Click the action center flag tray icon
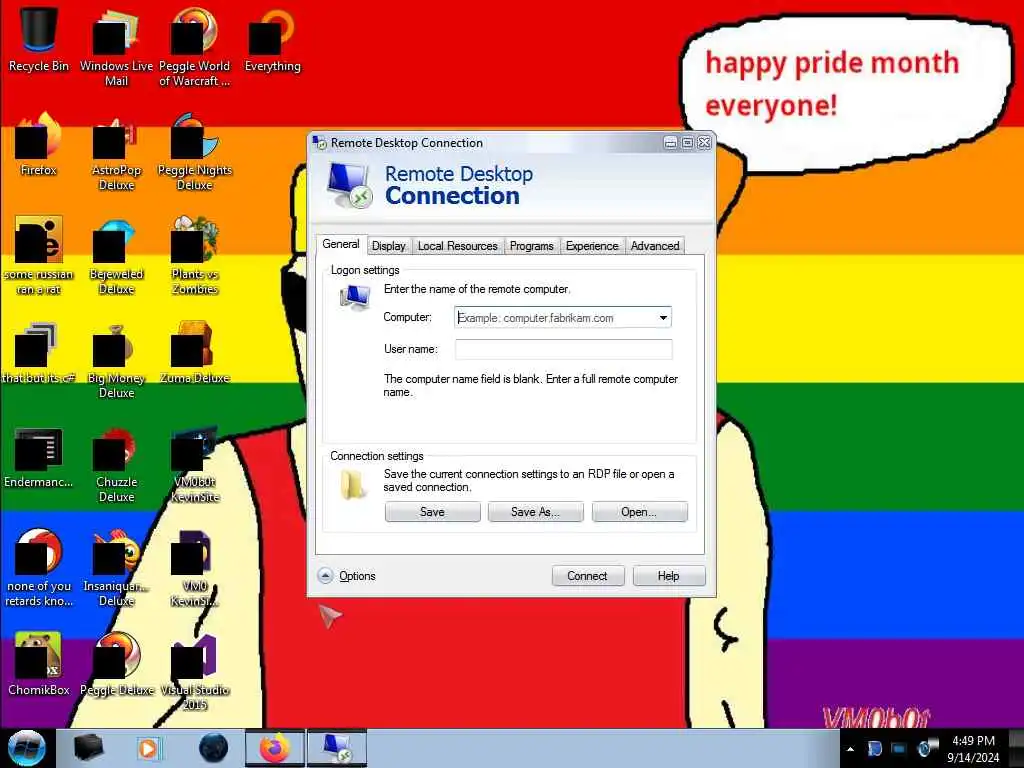1024x768 pixels. click(x=875, y=749)
